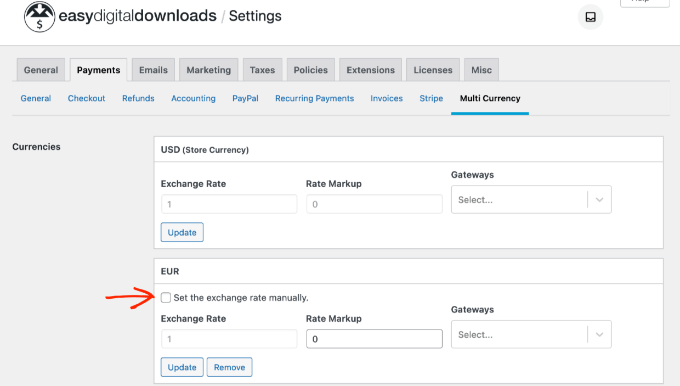Open Recurring Payments settings
Image resolution: width=680 pixels, height=386 pixels.
coord(314,98)
